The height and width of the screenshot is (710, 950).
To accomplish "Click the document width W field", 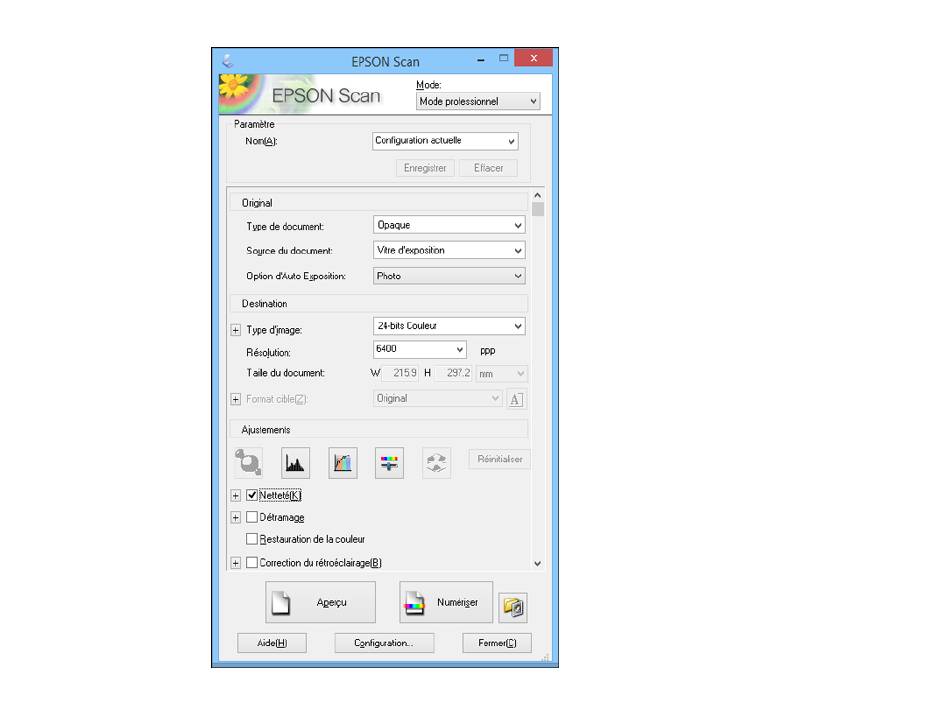I will pos(400,373).
